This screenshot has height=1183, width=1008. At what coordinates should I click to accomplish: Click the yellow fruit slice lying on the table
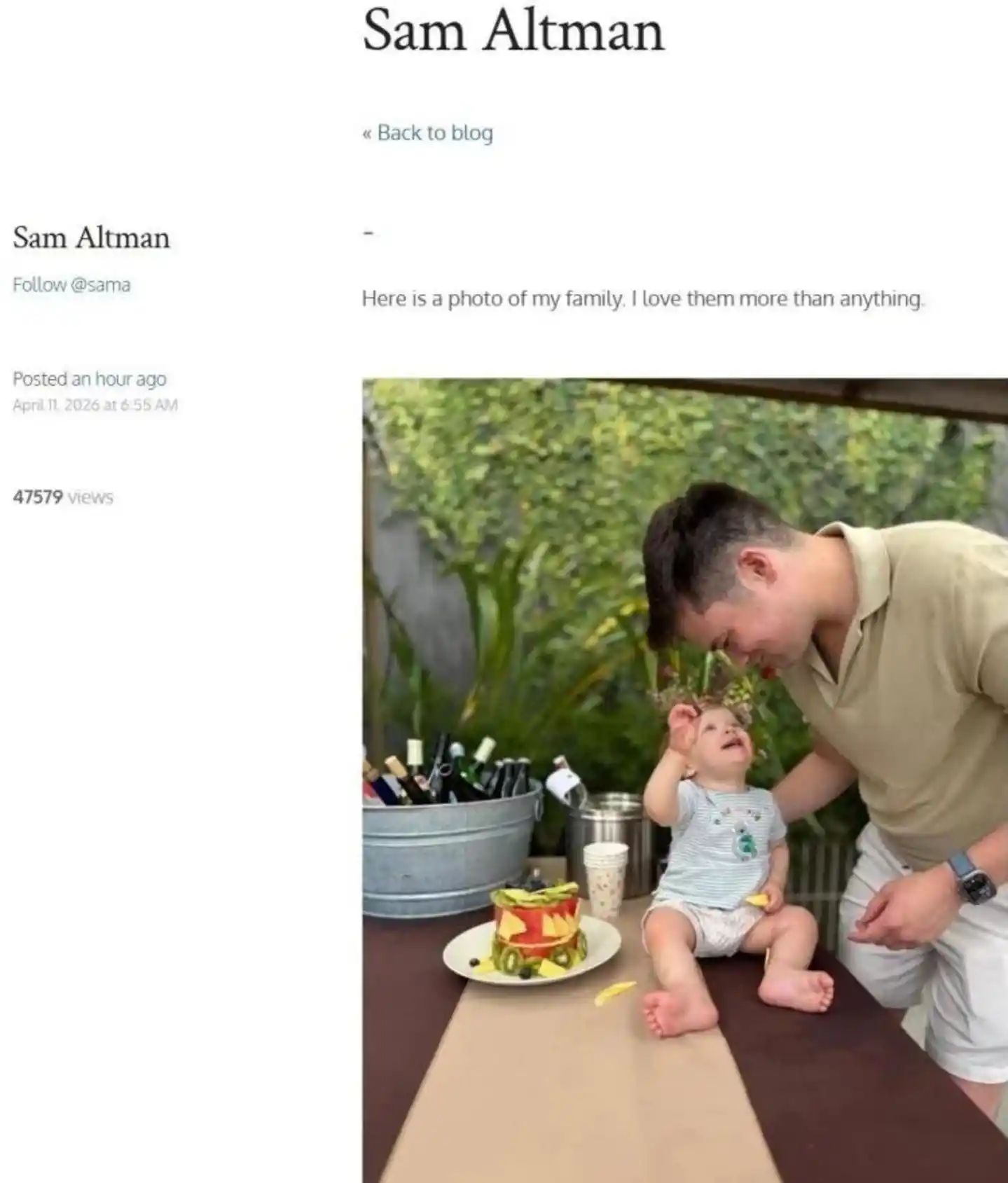point(615,992)
